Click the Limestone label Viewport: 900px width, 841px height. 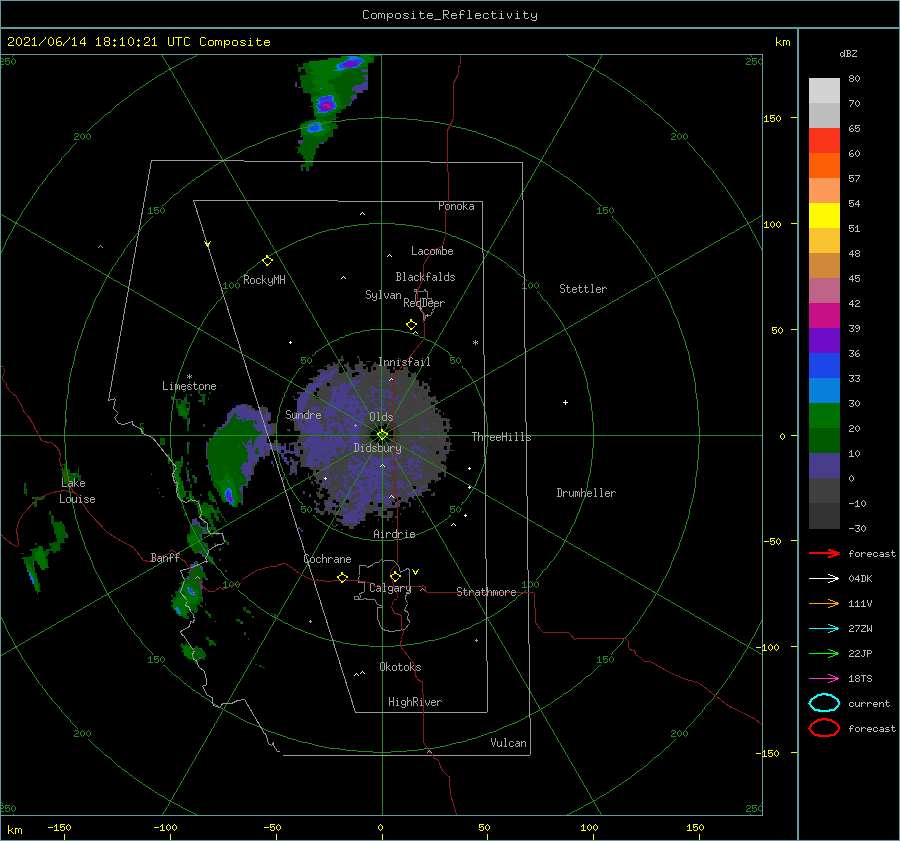[x=189, y=386]
